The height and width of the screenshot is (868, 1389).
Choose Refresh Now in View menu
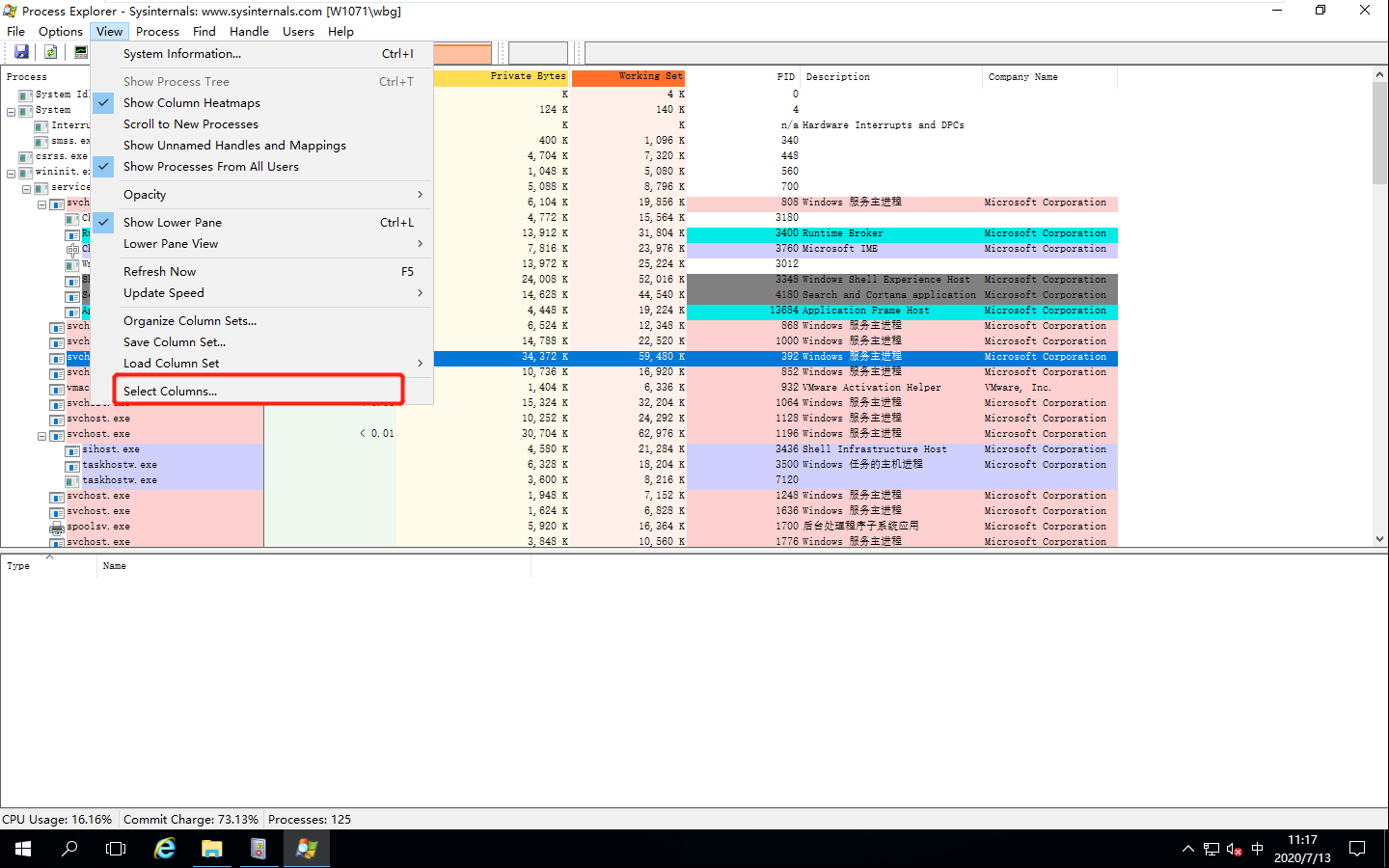click(x=261, y=272)
